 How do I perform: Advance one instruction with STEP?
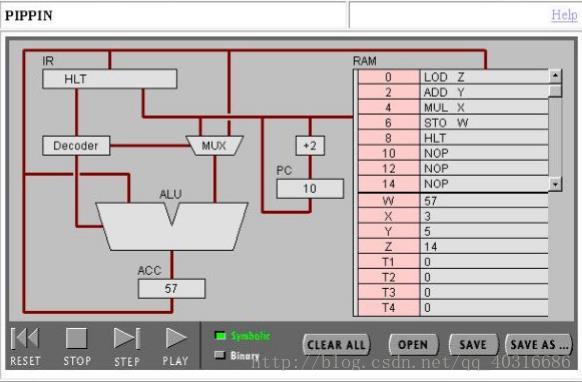coord(127,338)
